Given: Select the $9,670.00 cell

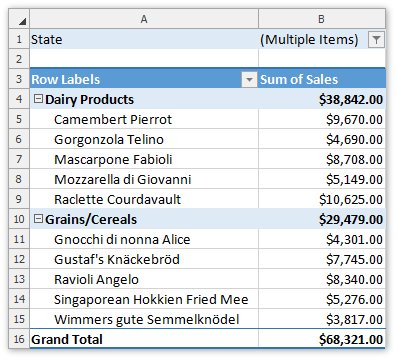Looking at the screenshot, I should 322,119.
